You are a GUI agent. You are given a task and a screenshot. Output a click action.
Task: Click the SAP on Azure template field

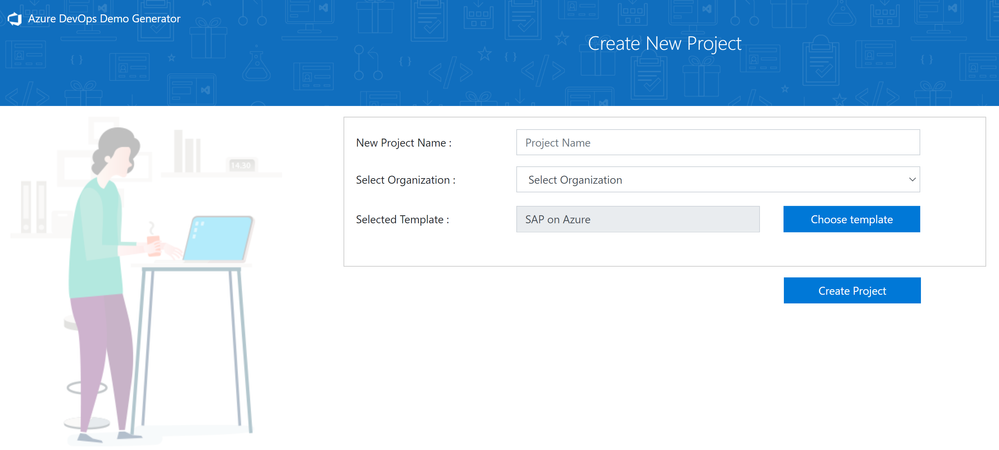tap(638, 219)
